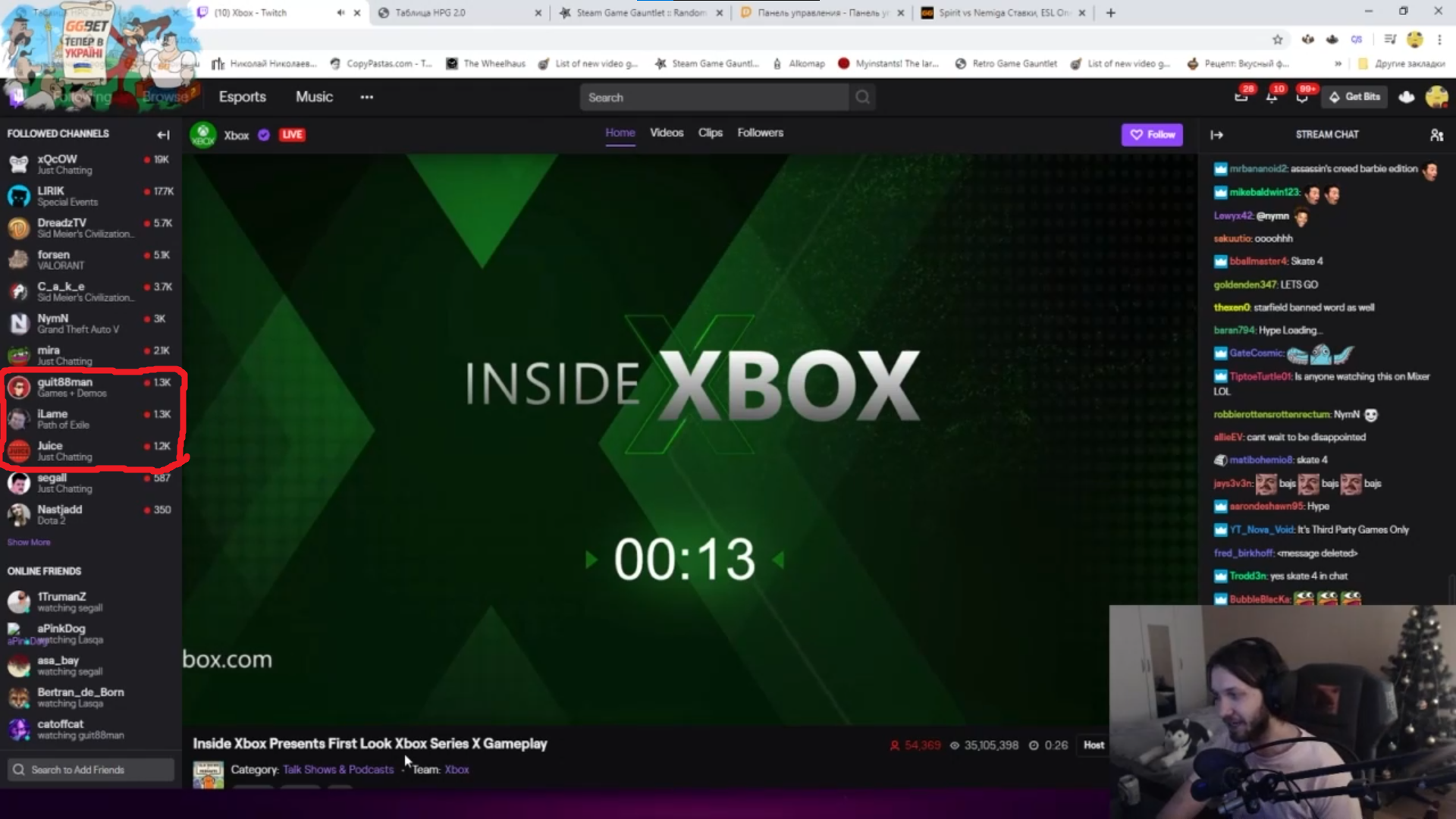Mute the Xbox Twitch browser tab

pos(340,13)
